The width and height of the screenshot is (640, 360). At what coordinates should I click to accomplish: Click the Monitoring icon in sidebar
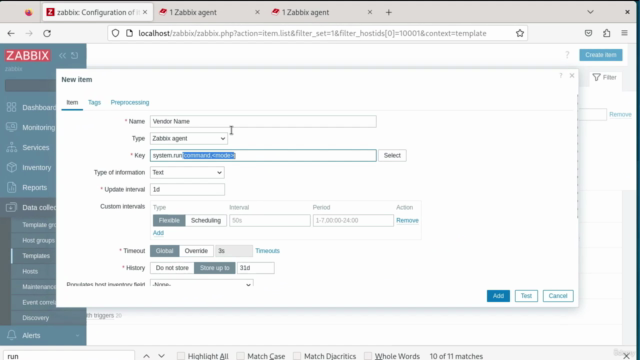[x=11, y=127]
